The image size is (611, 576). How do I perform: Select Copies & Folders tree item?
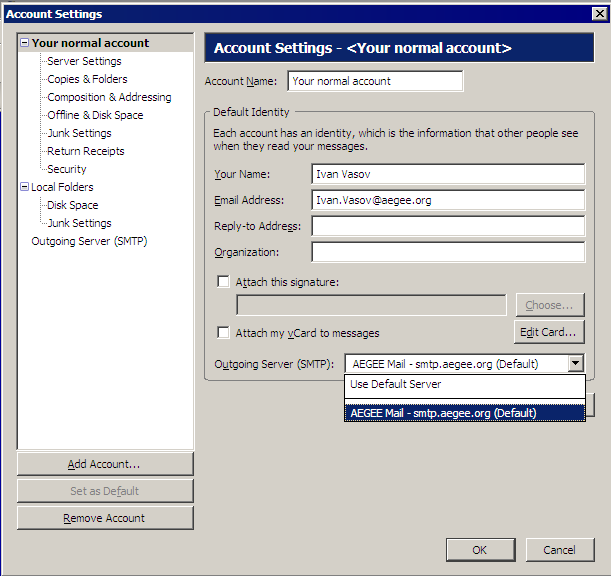pos(87,79)
